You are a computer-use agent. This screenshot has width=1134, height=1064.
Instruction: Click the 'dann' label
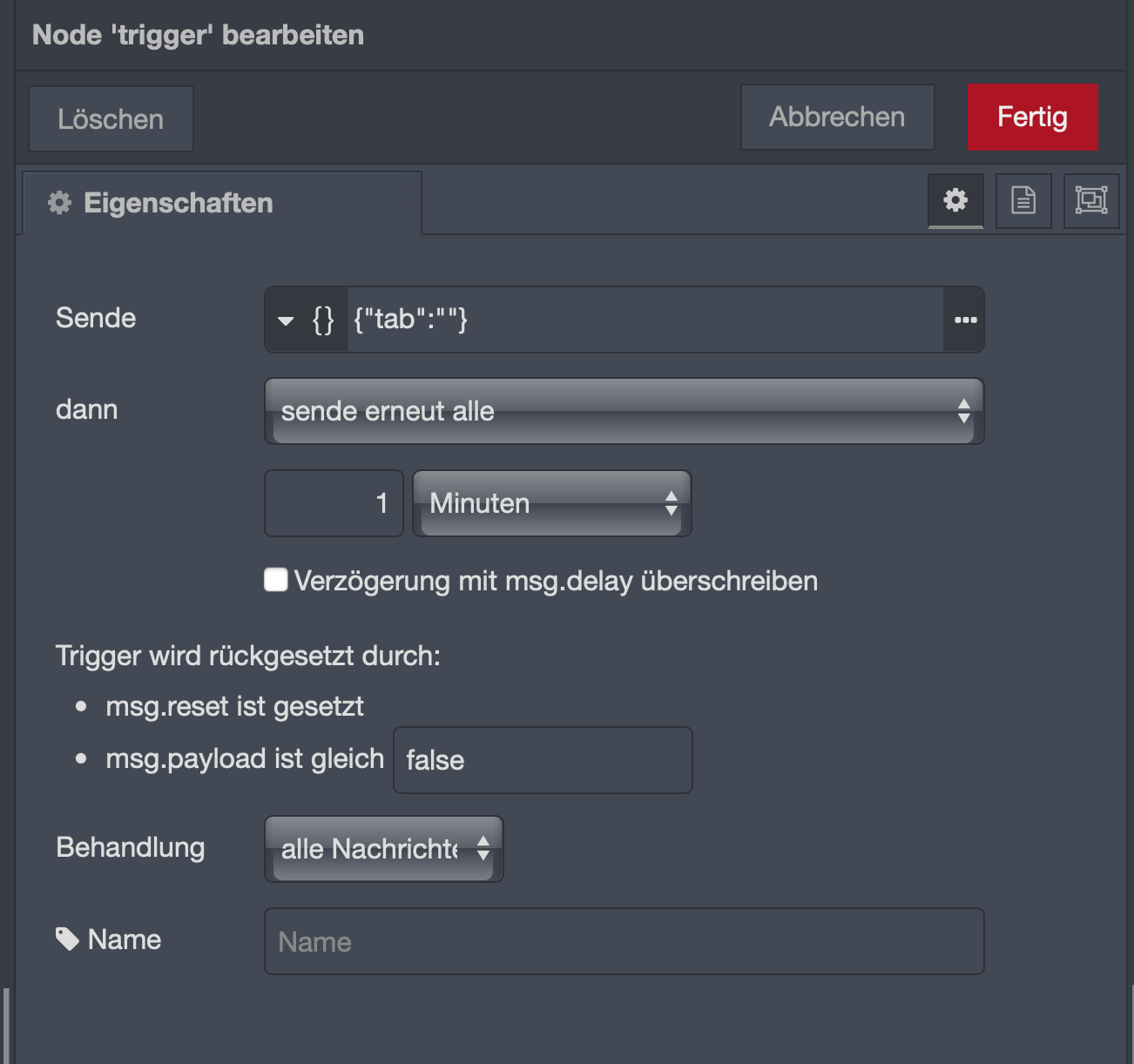87,409
